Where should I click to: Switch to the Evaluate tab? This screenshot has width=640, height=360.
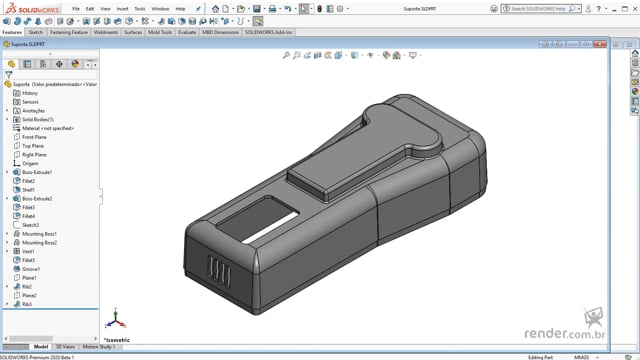coord(187,32)
